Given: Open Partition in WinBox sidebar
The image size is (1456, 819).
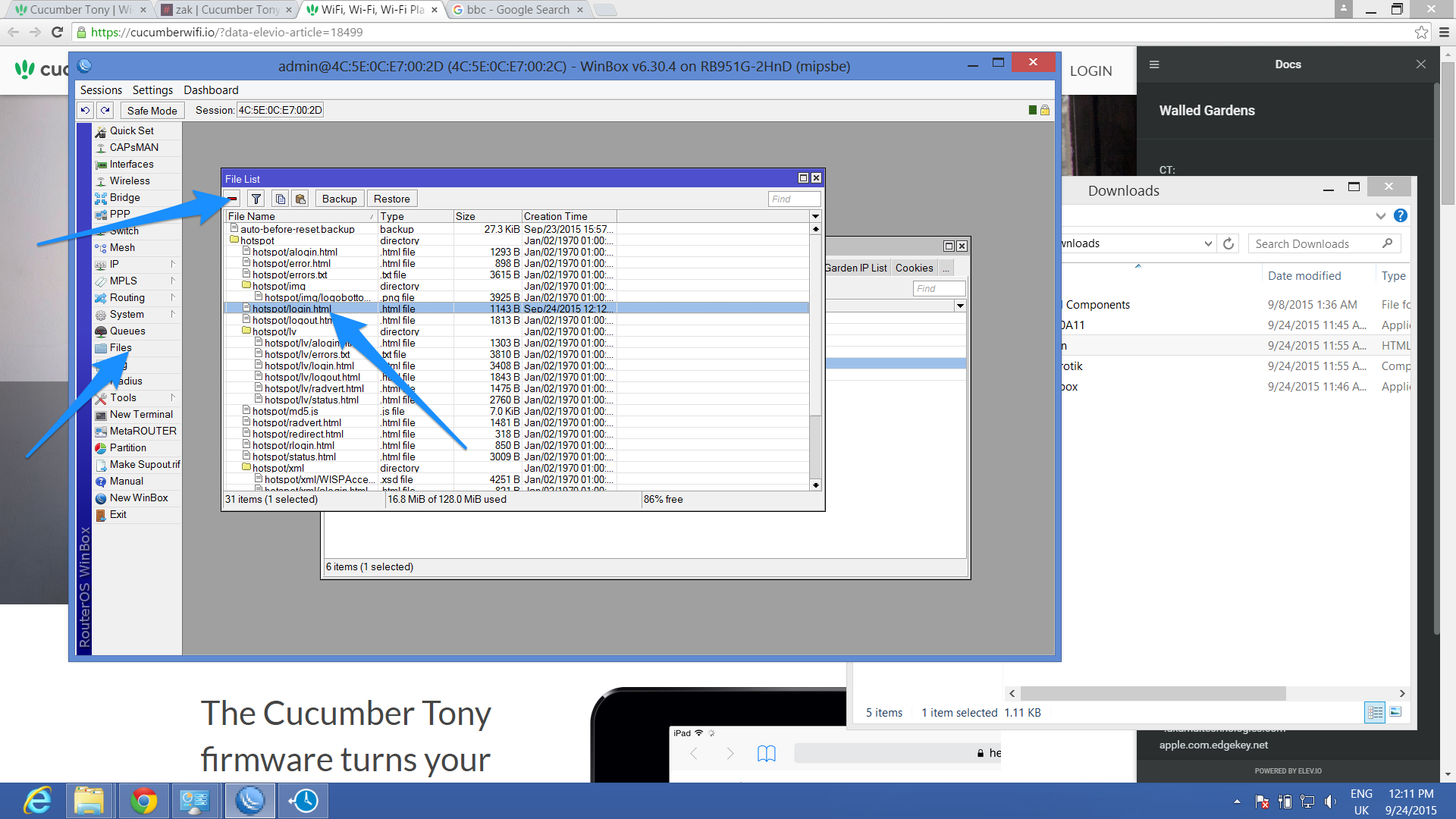Looking at the screenshot, I should 128,447.
